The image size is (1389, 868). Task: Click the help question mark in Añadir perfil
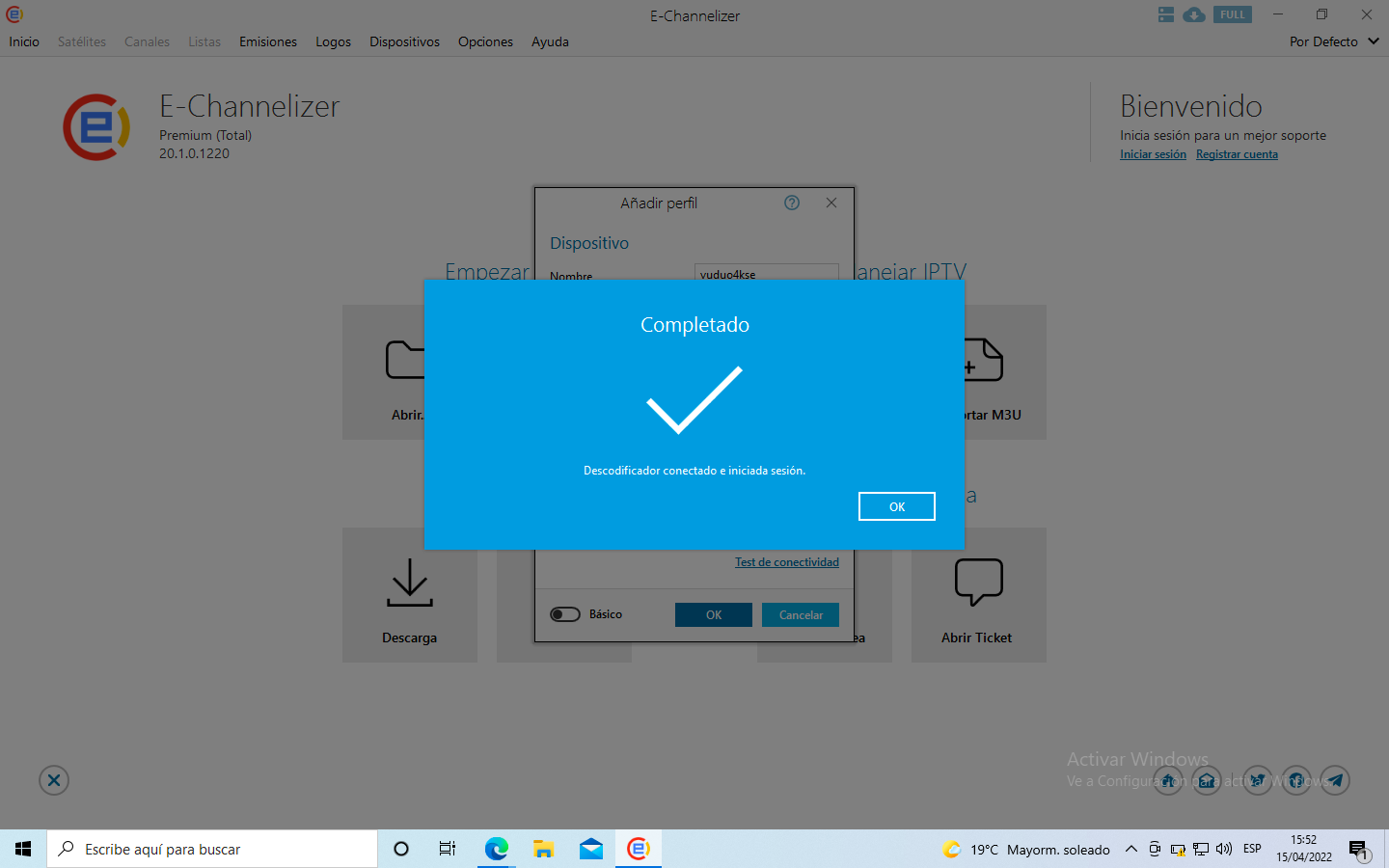pos(792,203)
